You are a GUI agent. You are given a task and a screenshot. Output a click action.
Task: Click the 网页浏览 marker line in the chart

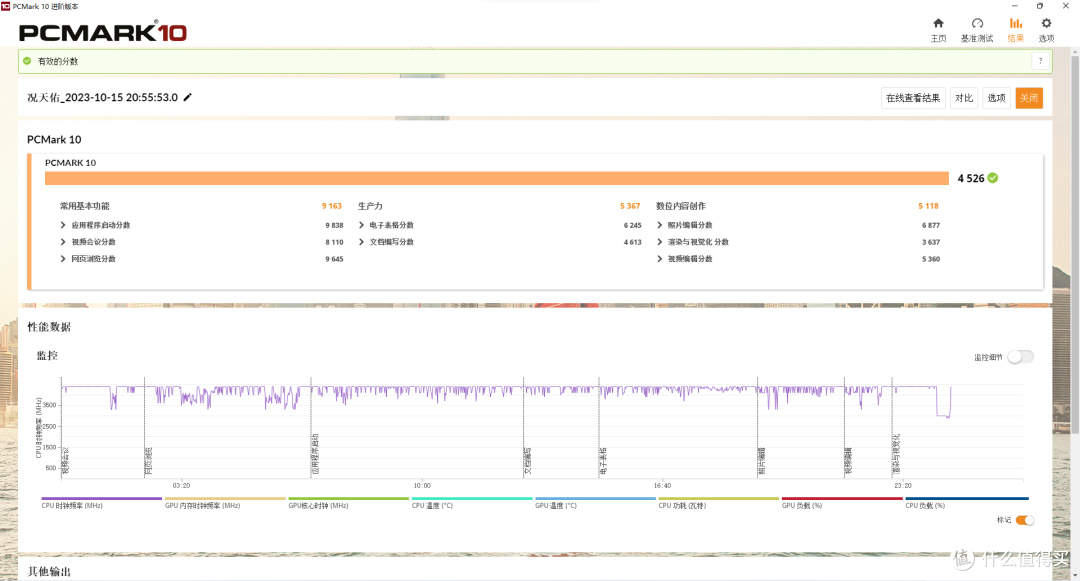tap(145, 427)
